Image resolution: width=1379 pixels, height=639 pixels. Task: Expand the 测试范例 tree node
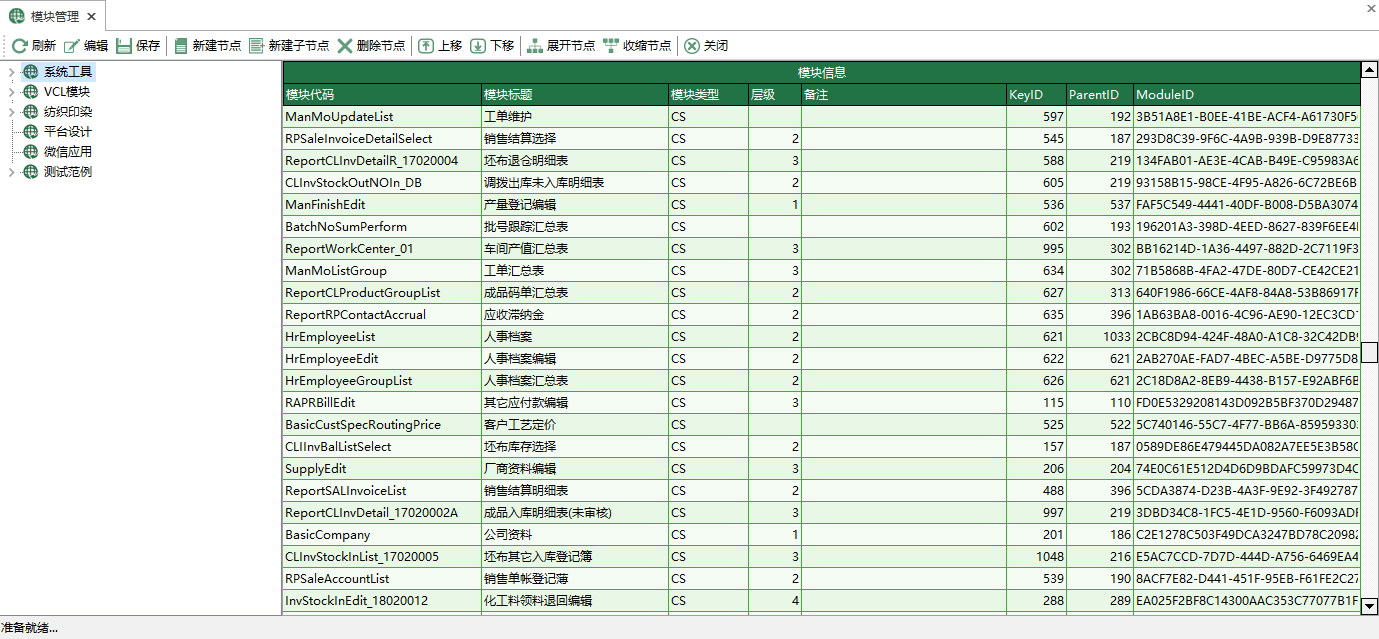pos(11,172)
